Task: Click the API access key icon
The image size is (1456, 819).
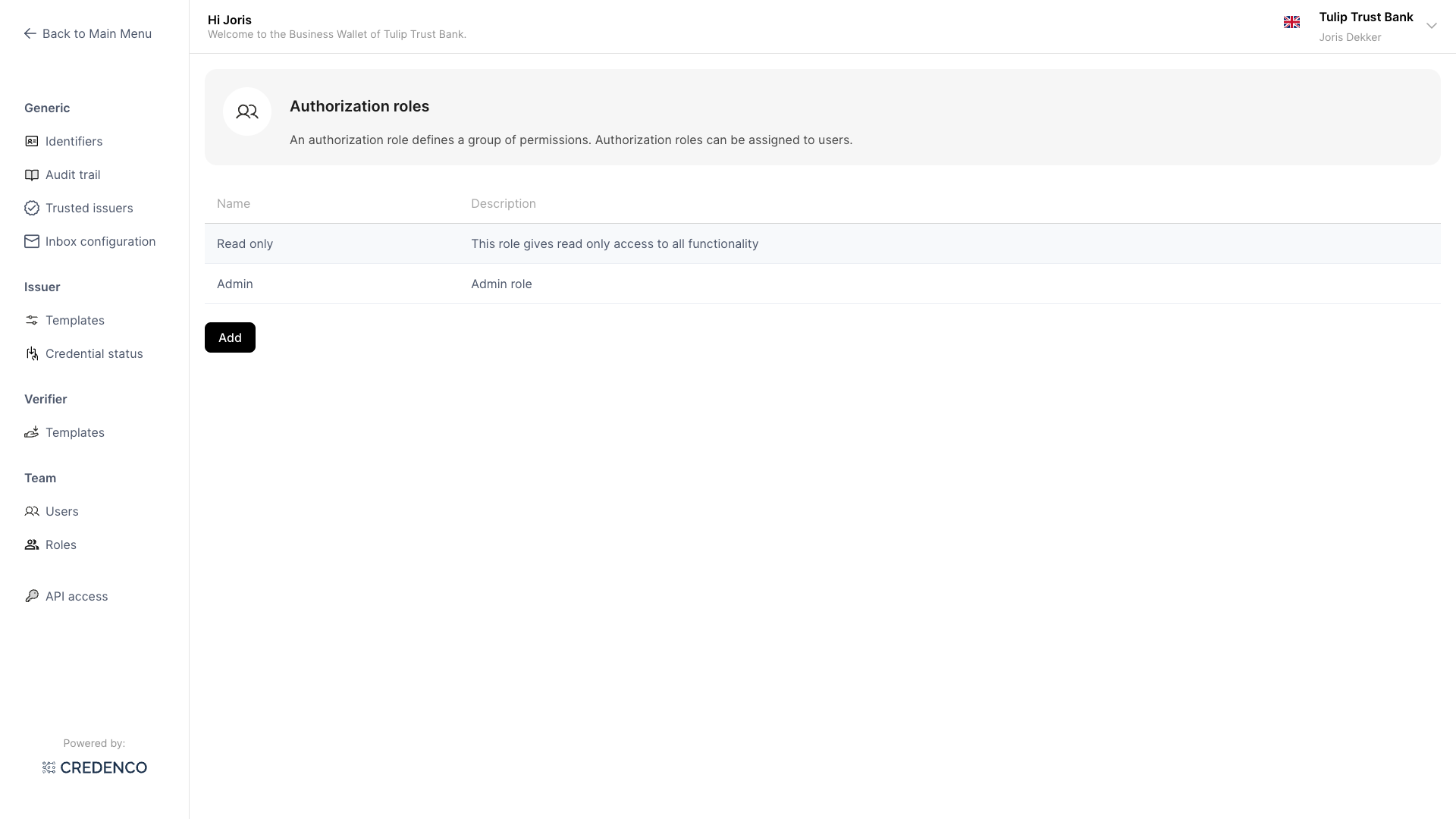Action: point(32,597)
